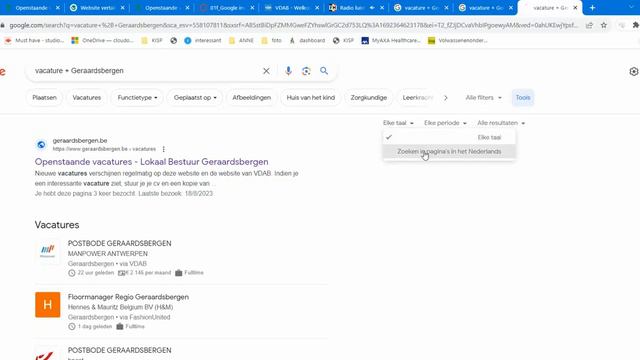Open more options for geraardsbergen.be result
Viewport: 640px width, 360px height.
(x=164, y=149)
